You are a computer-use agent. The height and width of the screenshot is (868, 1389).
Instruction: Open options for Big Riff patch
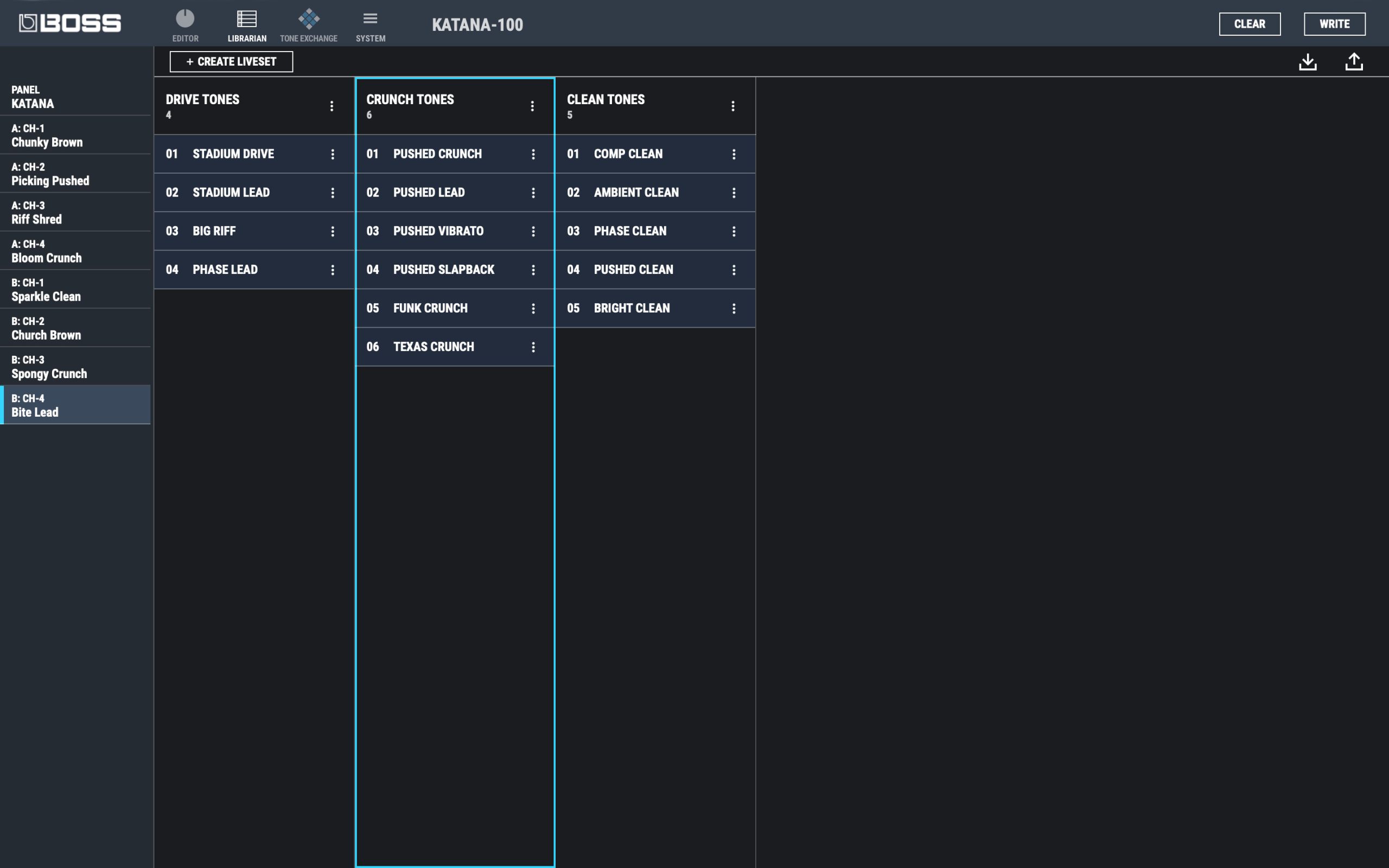pos(332,231)
